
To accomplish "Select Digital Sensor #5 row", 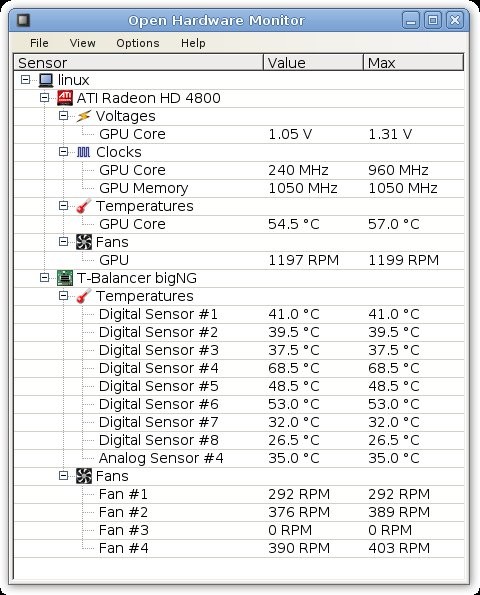I will 239,386.
